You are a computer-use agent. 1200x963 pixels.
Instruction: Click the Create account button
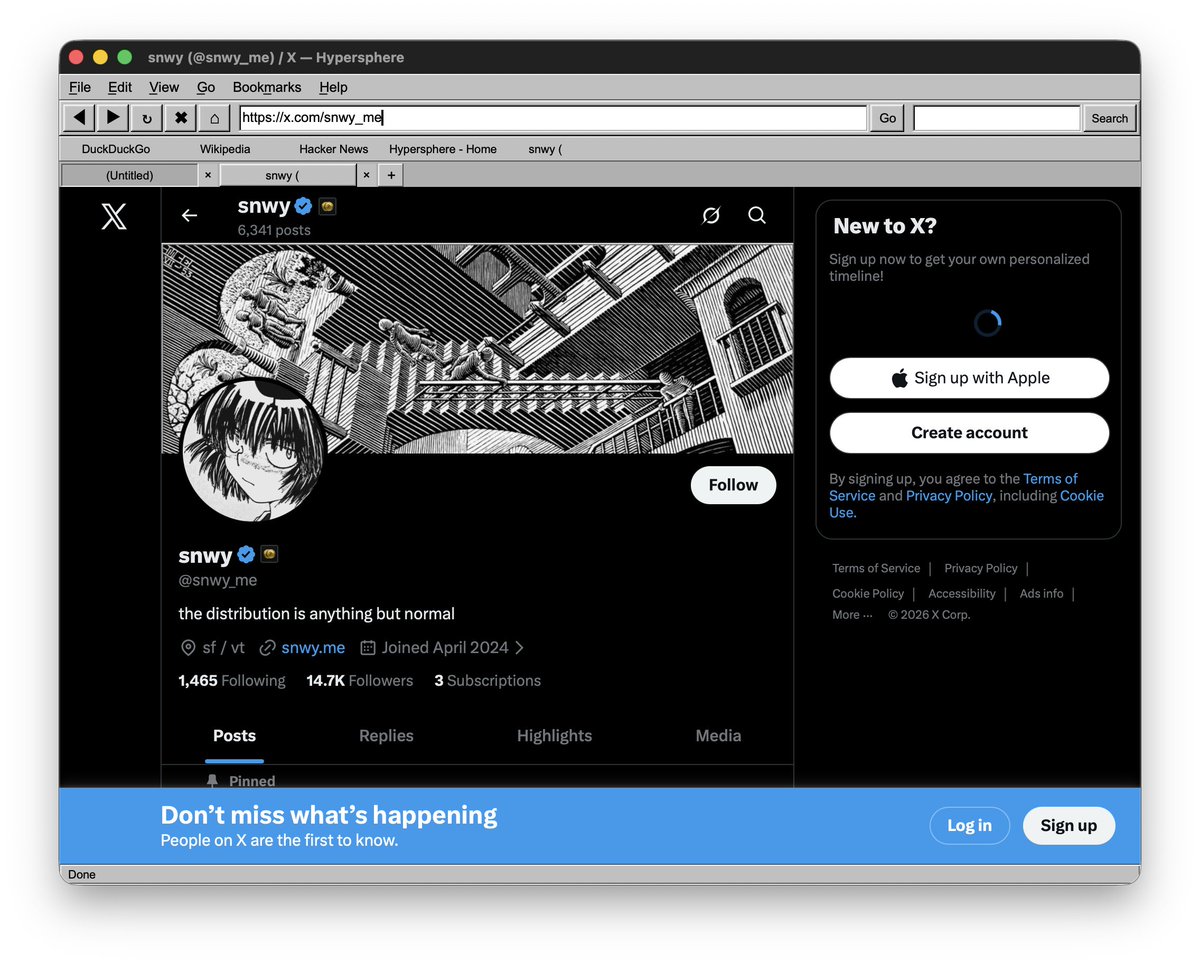970,433
